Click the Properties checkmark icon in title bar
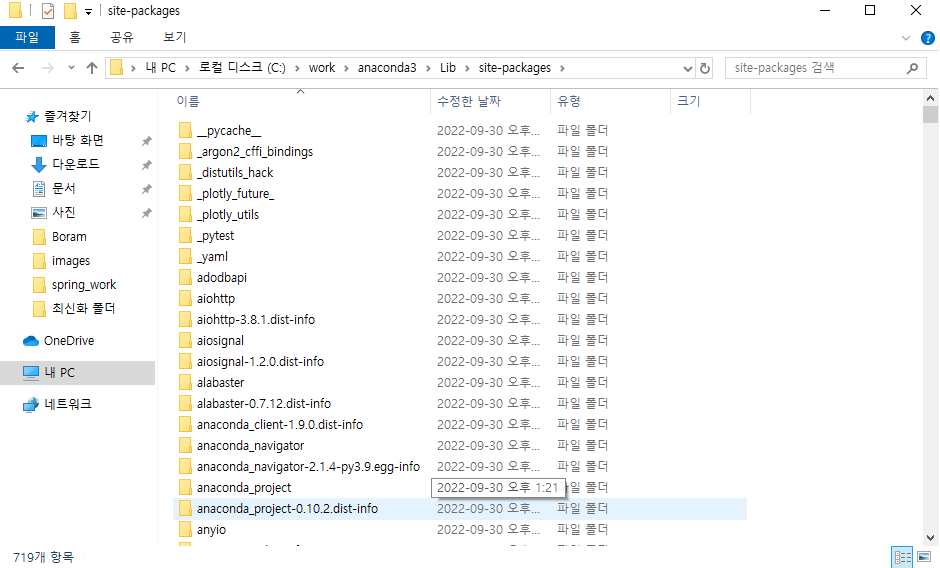The width and height of the screenshot is (940, 568). coord(48,11)
